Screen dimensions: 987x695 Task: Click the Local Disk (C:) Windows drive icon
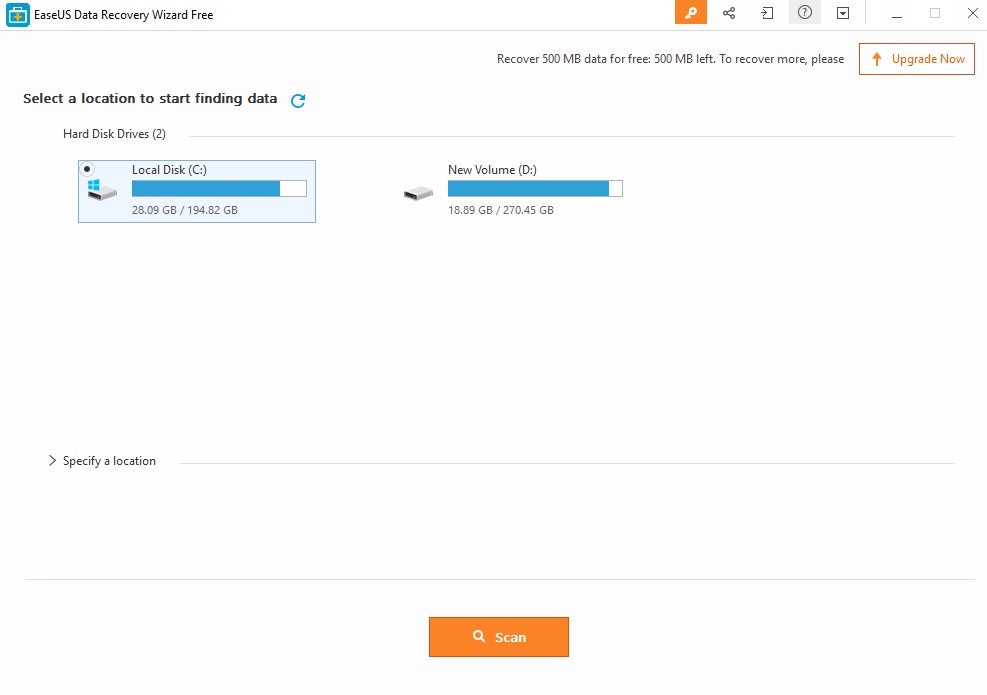coord(102,189)
